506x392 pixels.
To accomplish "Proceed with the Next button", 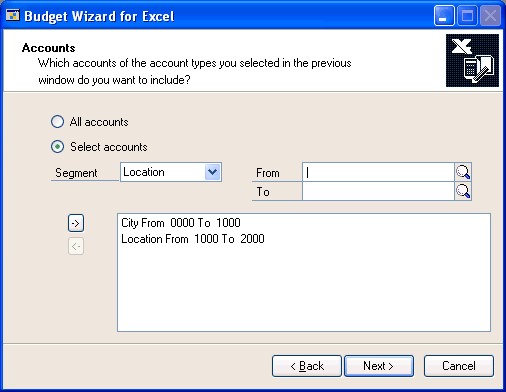I will coord(379,366).
